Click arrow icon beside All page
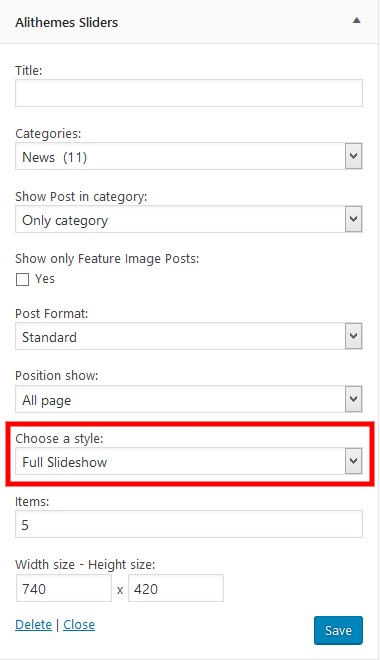380x660 pixels. (353, 399)
